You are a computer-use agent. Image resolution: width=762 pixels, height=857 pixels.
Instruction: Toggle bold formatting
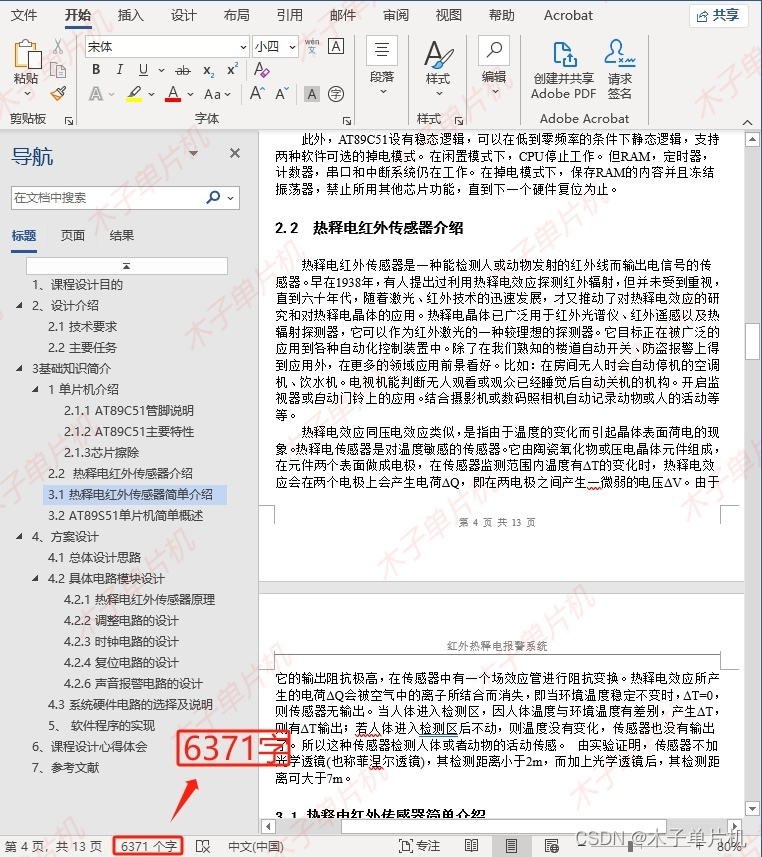(x=96, y=69)
